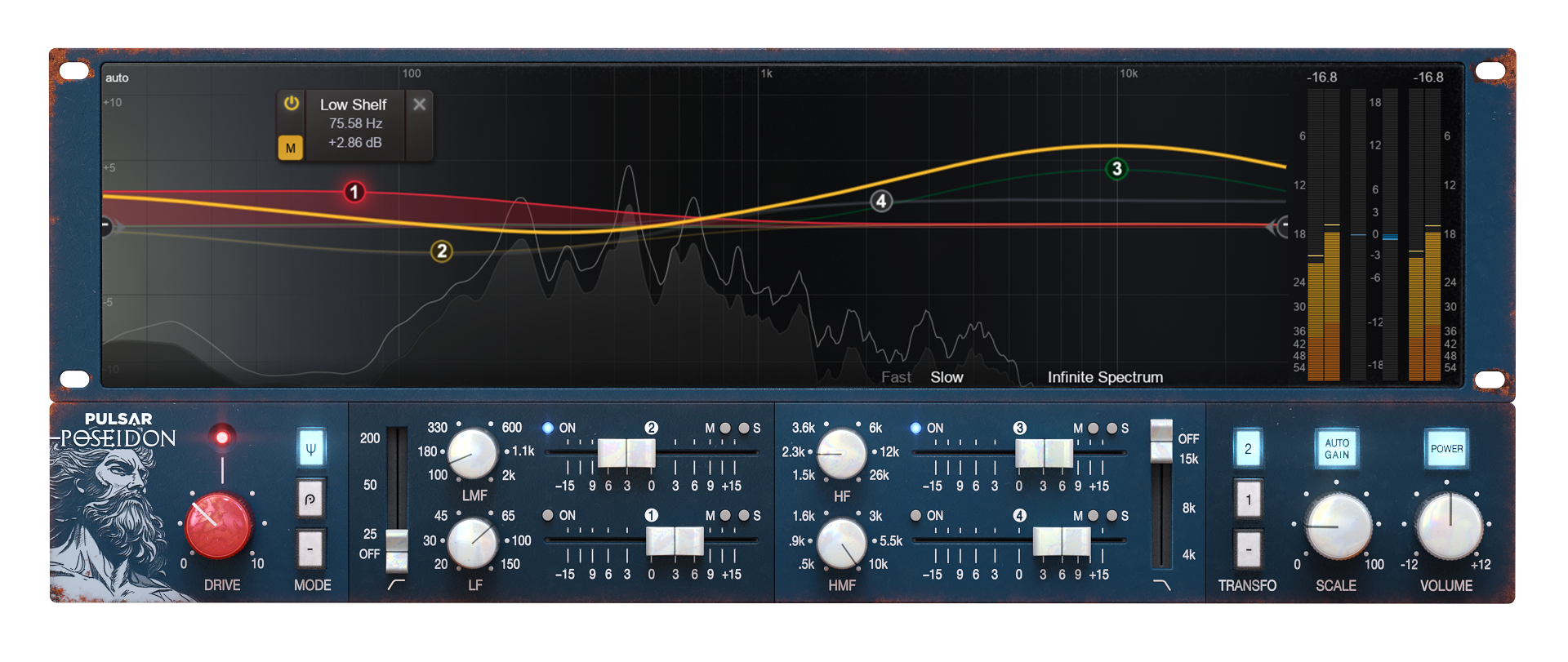Click the SCALE knob
The height and width of the screenshot is (662, 1568).
1338,526
